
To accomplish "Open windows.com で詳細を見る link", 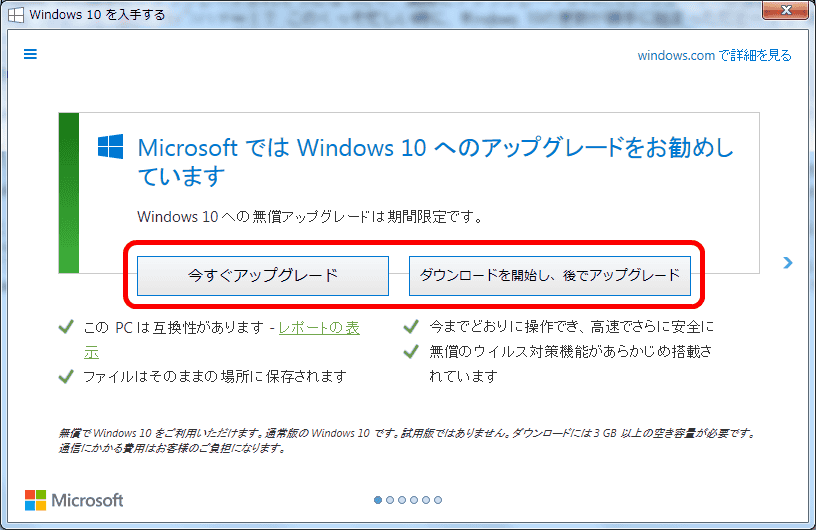I will pyautogui.click(x=715, y=55).
